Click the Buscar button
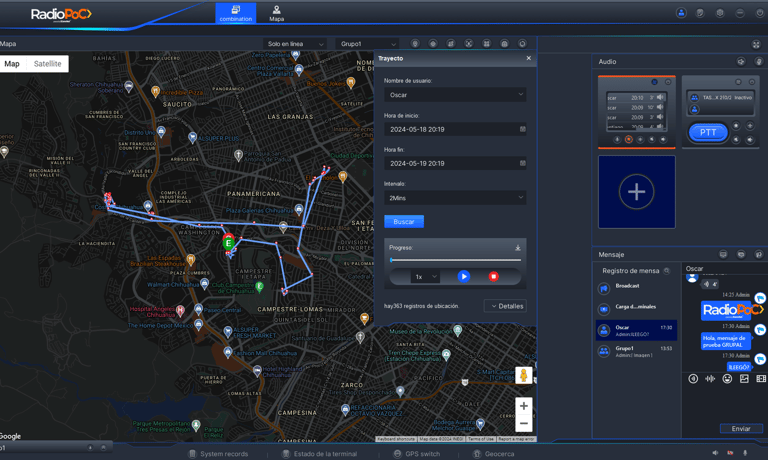Viewport: 768px width, 460px height. tap(403, 221)
